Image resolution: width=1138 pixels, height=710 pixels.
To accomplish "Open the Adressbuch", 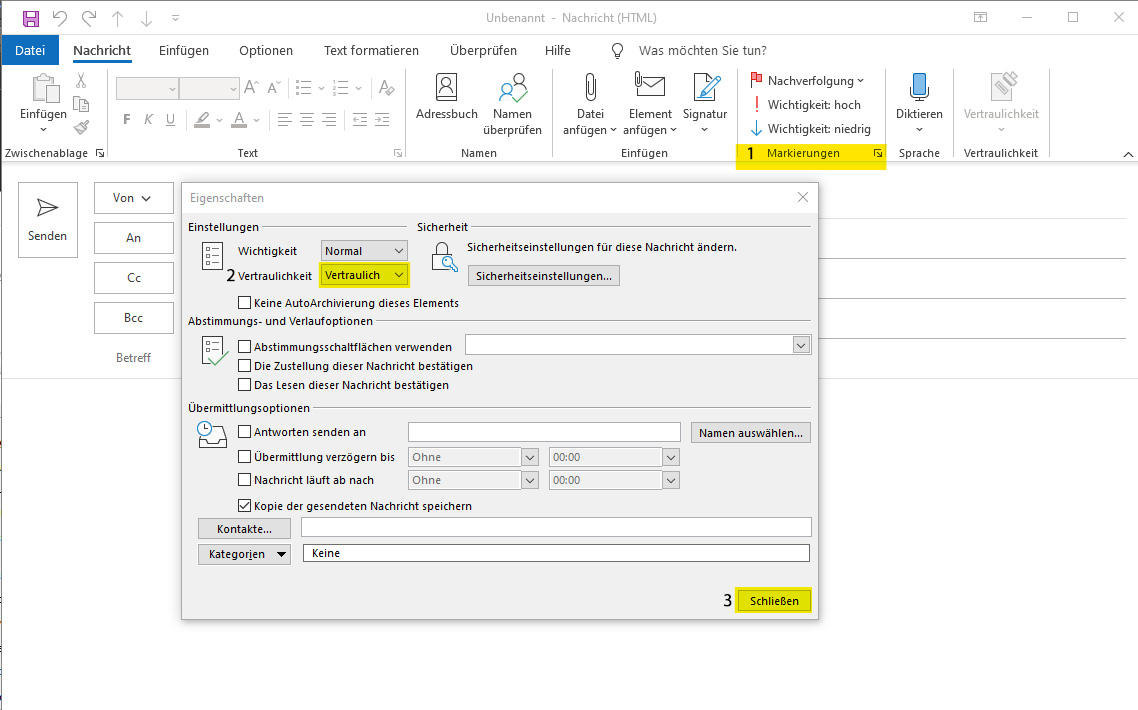I will [446, 97].
